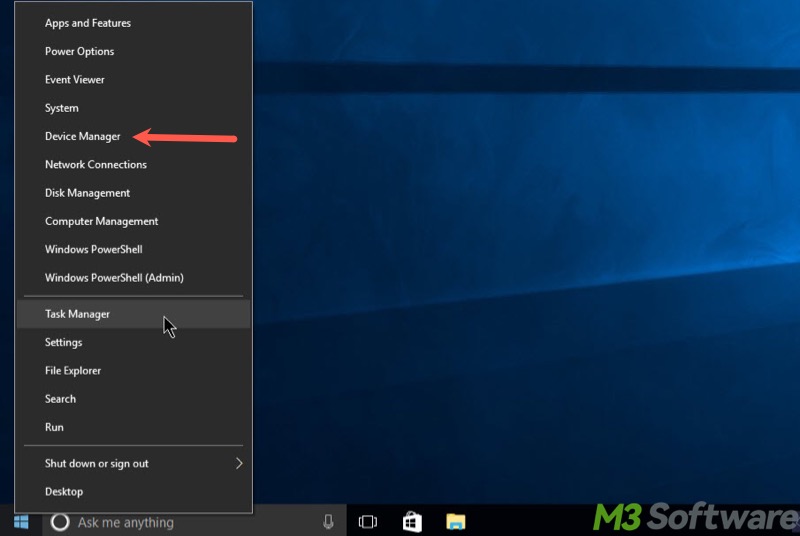Open the System entry
Screen dimensions: 800x536
click(x=62, y=108)
